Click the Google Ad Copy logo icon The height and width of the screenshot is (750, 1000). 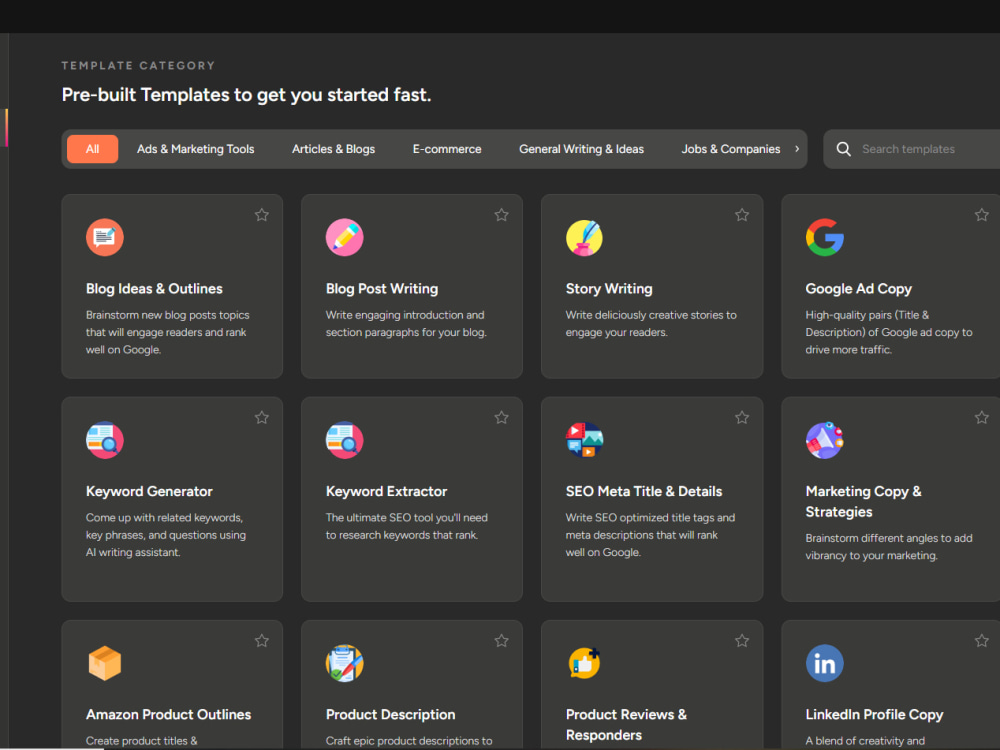coord(825,237)
